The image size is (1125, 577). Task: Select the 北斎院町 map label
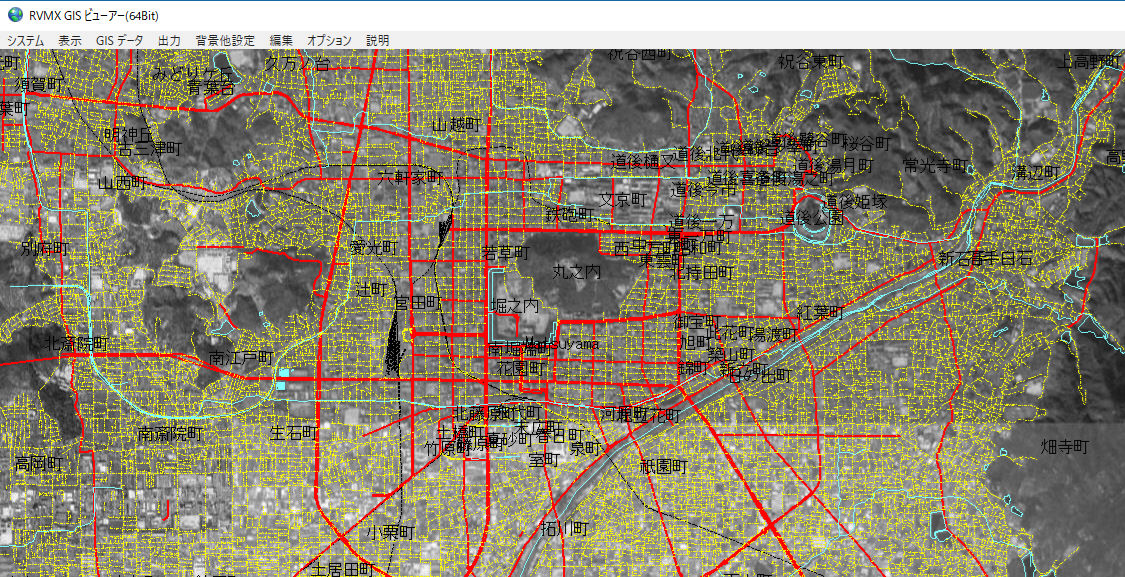click(x=76, y=344)
